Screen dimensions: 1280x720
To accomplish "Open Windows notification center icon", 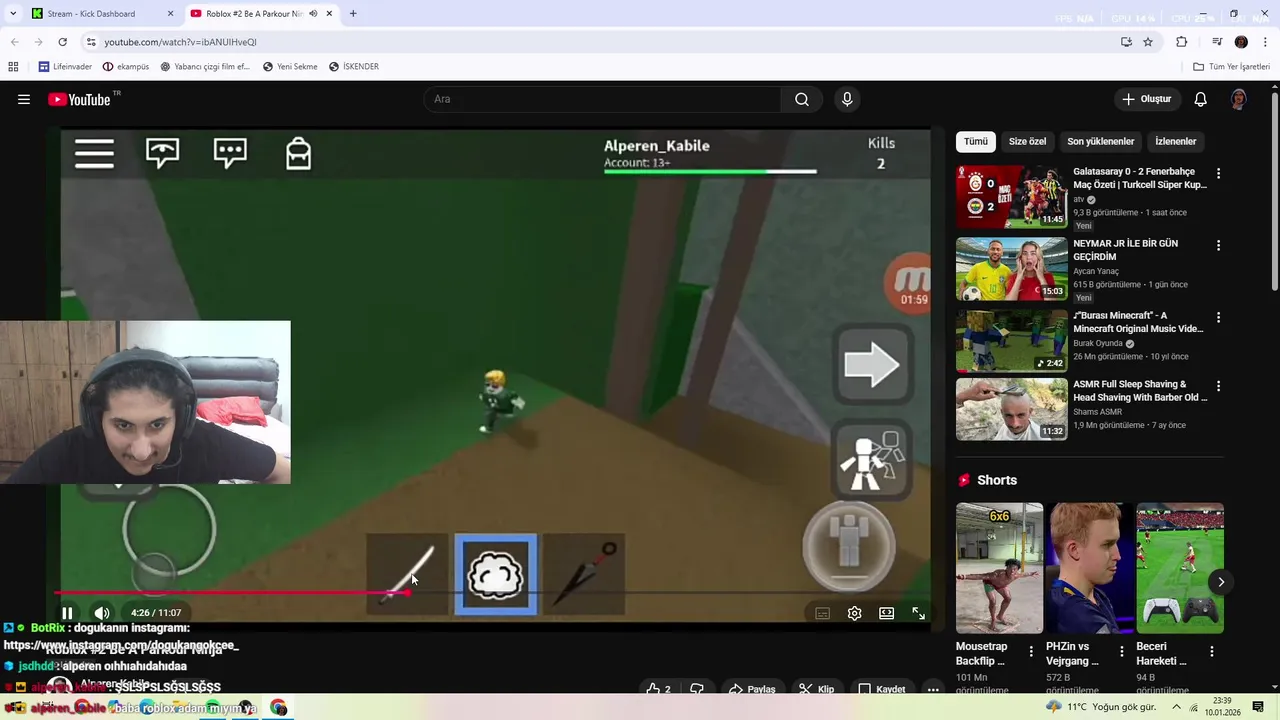I will [1258, 707].
